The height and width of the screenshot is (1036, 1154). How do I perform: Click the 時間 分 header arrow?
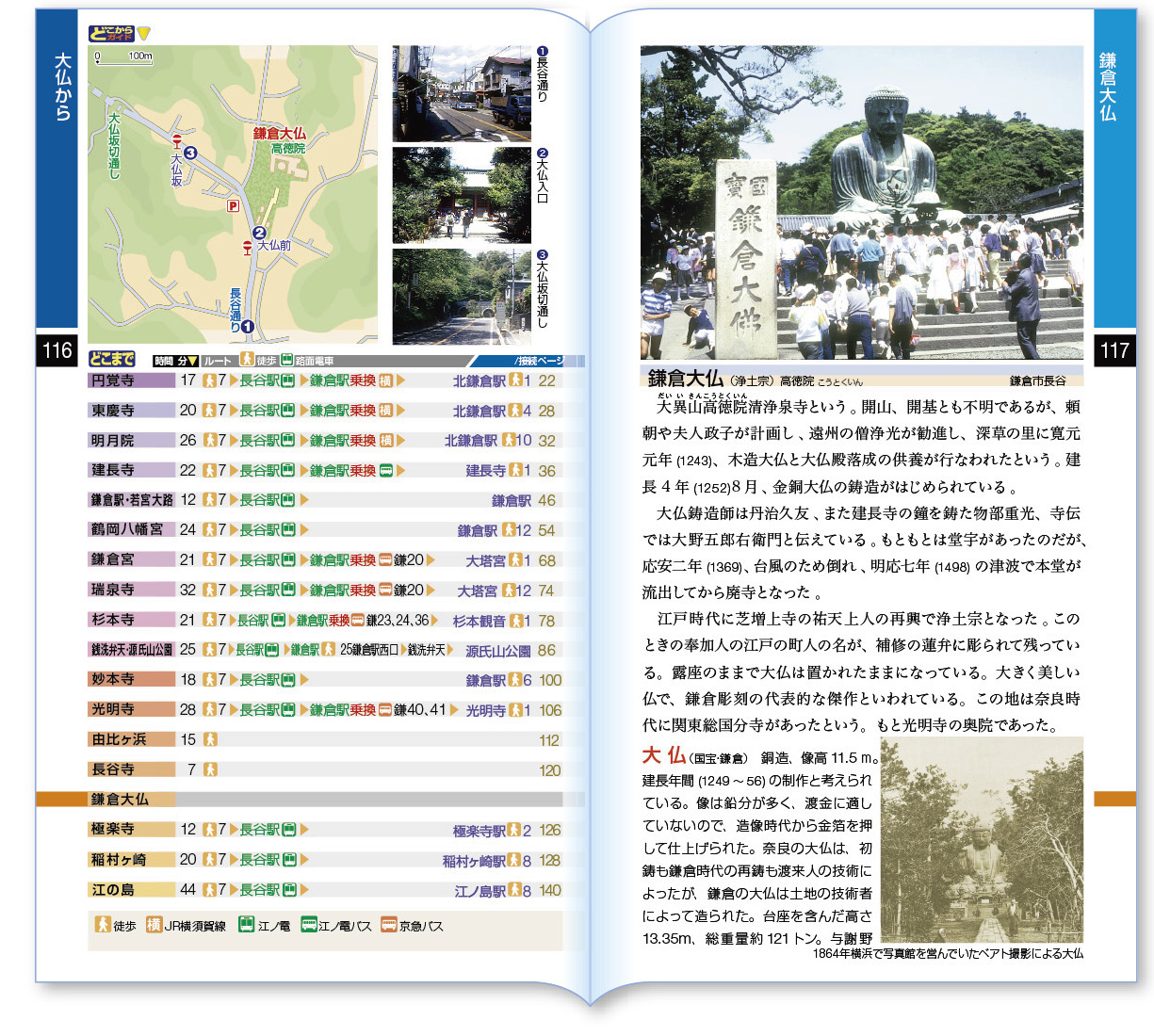pos(192,361)
